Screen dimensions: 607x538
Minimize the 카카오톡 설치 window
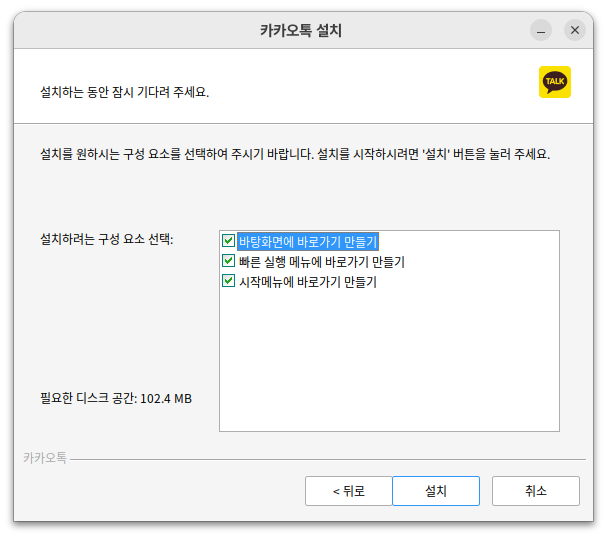coord(541,30)
